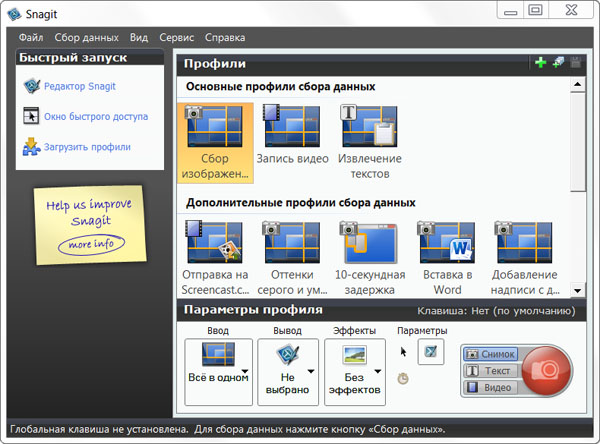Click the Дополнительные профили сбора данных heading

(x=301, y=202)
